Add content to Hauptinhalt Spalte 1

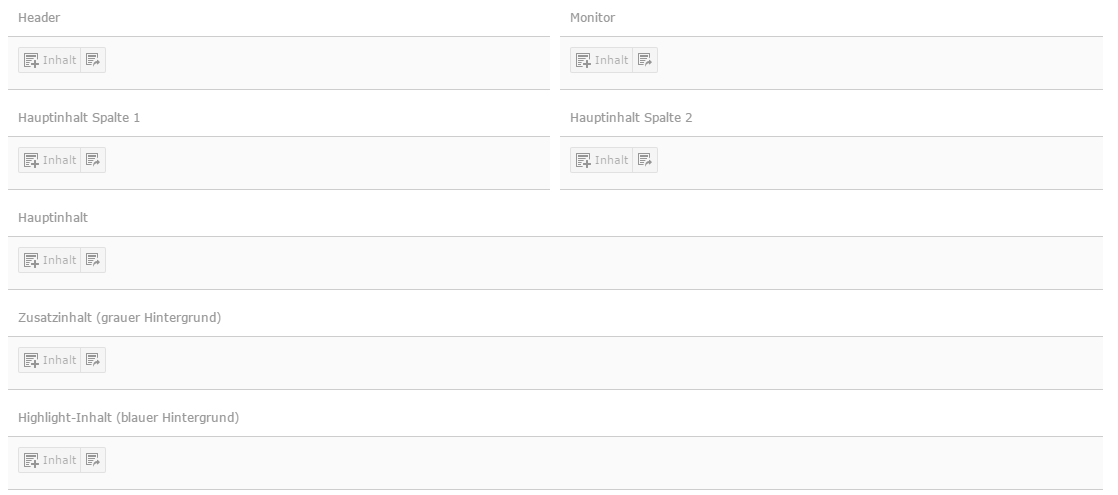[50, 160]
